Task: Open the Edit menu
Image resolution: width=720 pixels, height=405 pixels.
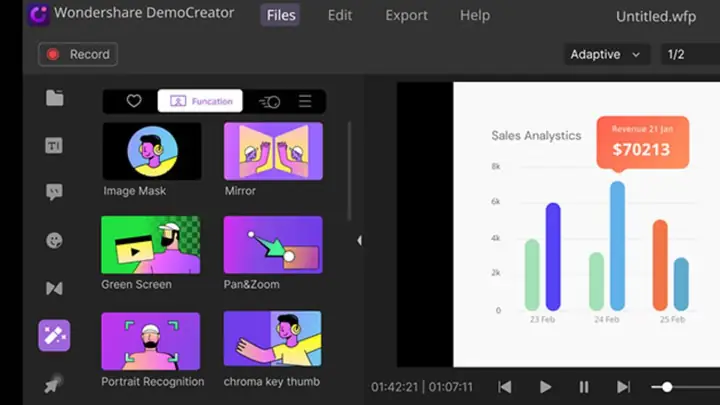Action: coord(340,15)
